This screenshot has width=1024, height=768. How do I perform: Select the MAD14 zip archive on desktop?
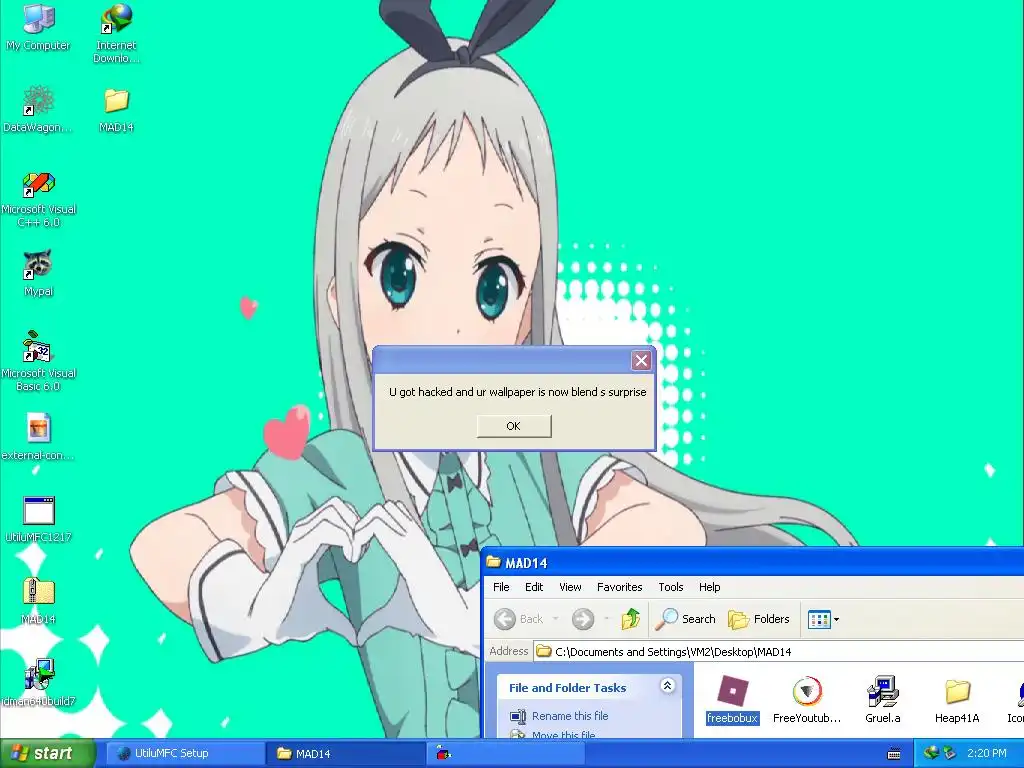(38, 600)
